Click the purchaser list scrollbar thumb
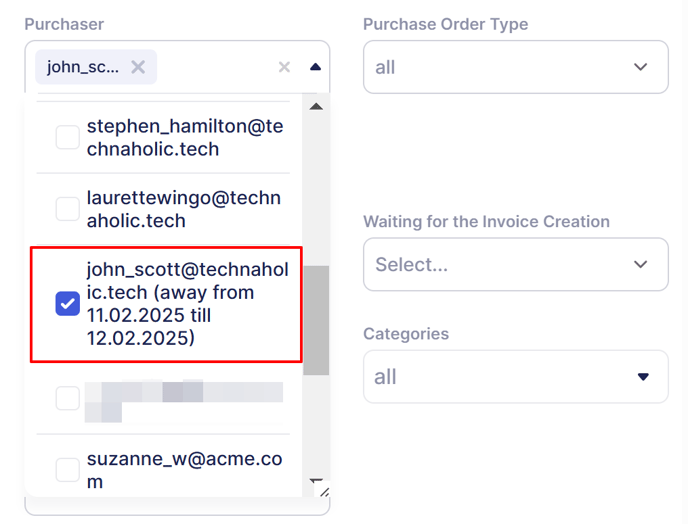 (x=316, y=320)
